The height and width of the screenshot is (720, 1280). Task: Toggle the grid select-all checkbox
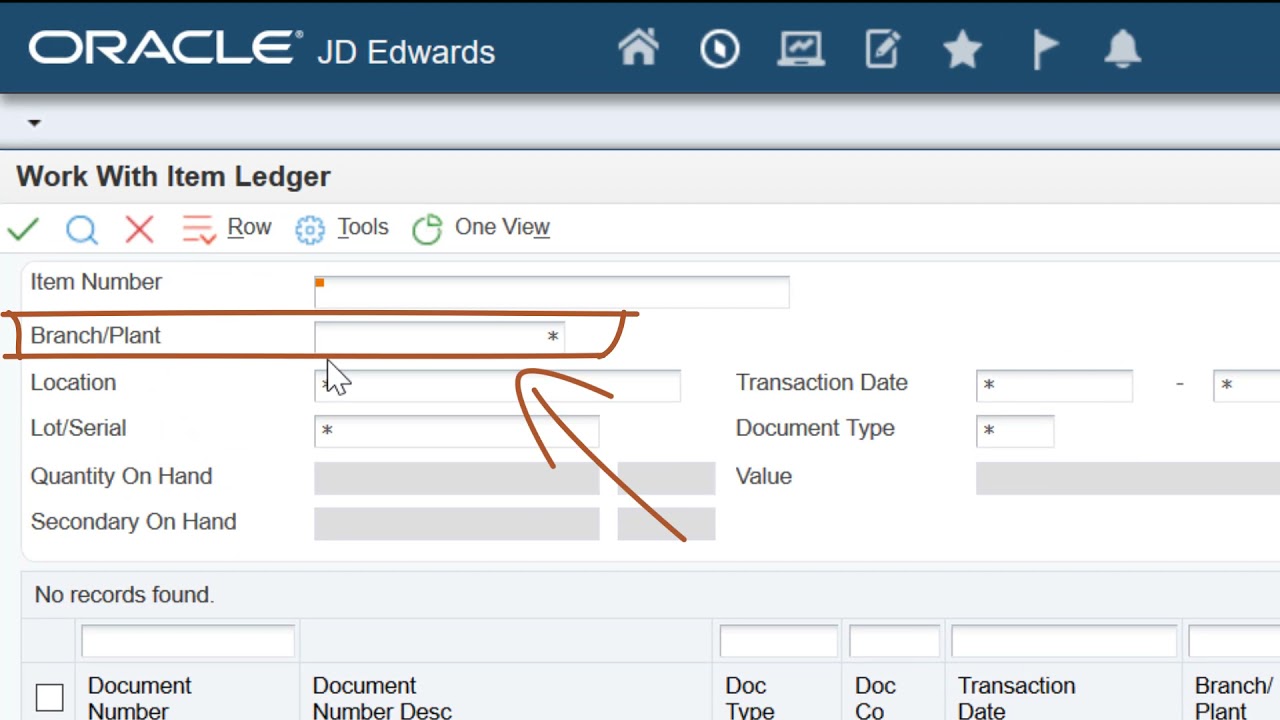pyautogui.click(x=49, y=697)
